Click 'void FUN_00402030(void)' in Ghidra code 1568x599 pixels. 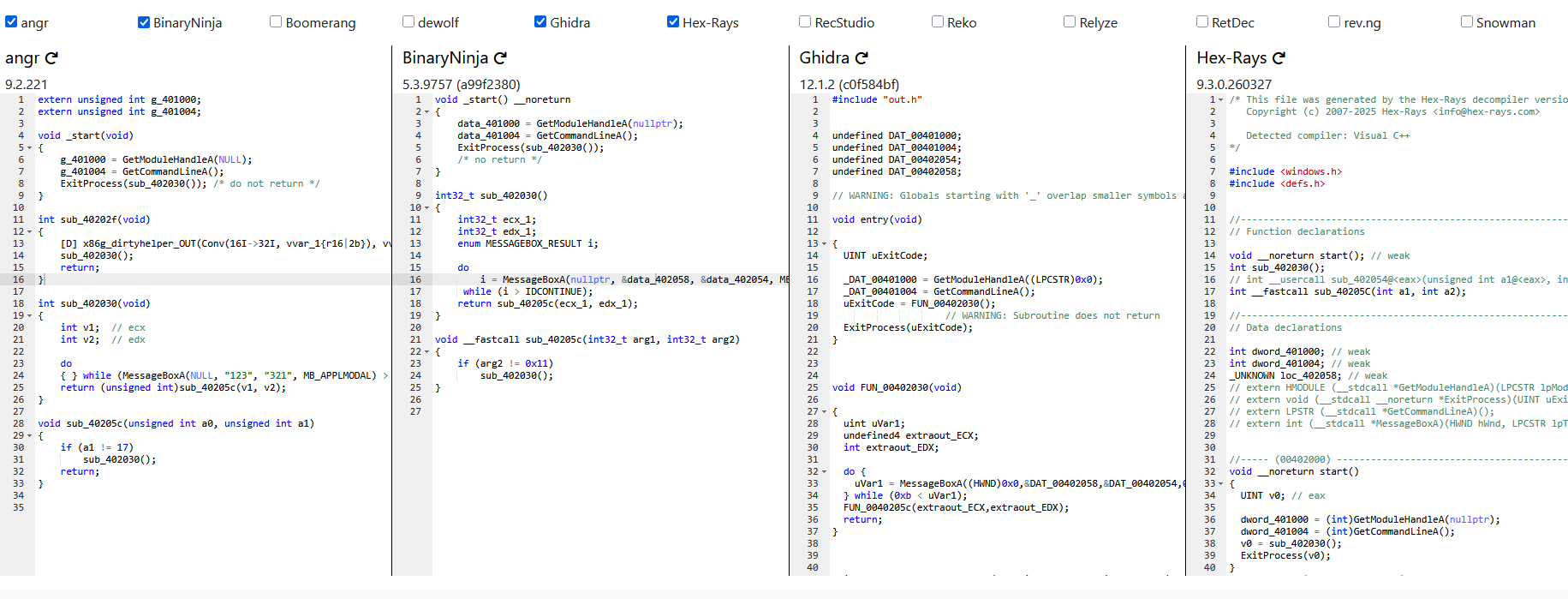[x=897, y=387]
